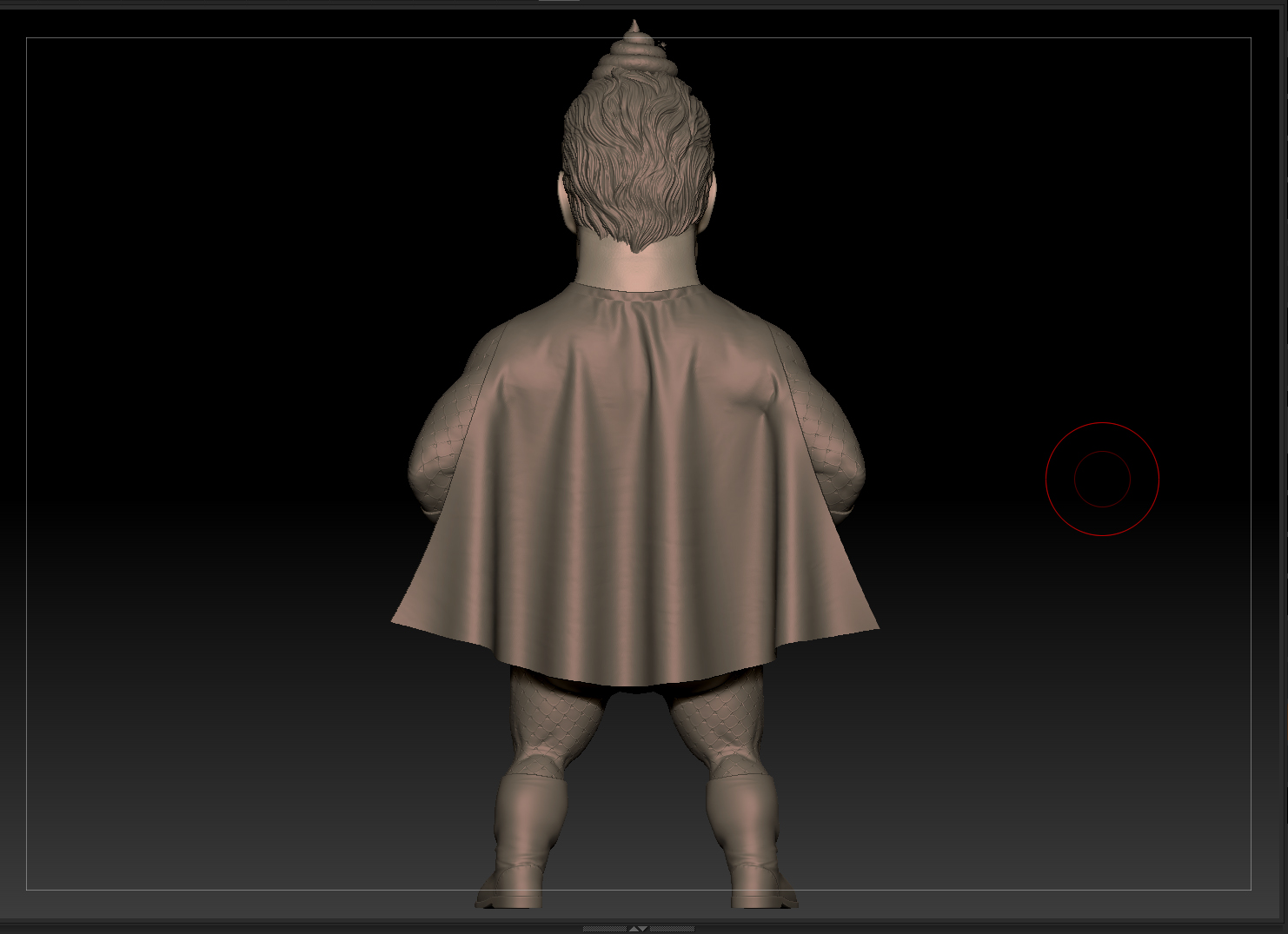The height and width of the screenshot is (934, 1288).
Task: Click the light gray handle at top edge
Action: 559,2
